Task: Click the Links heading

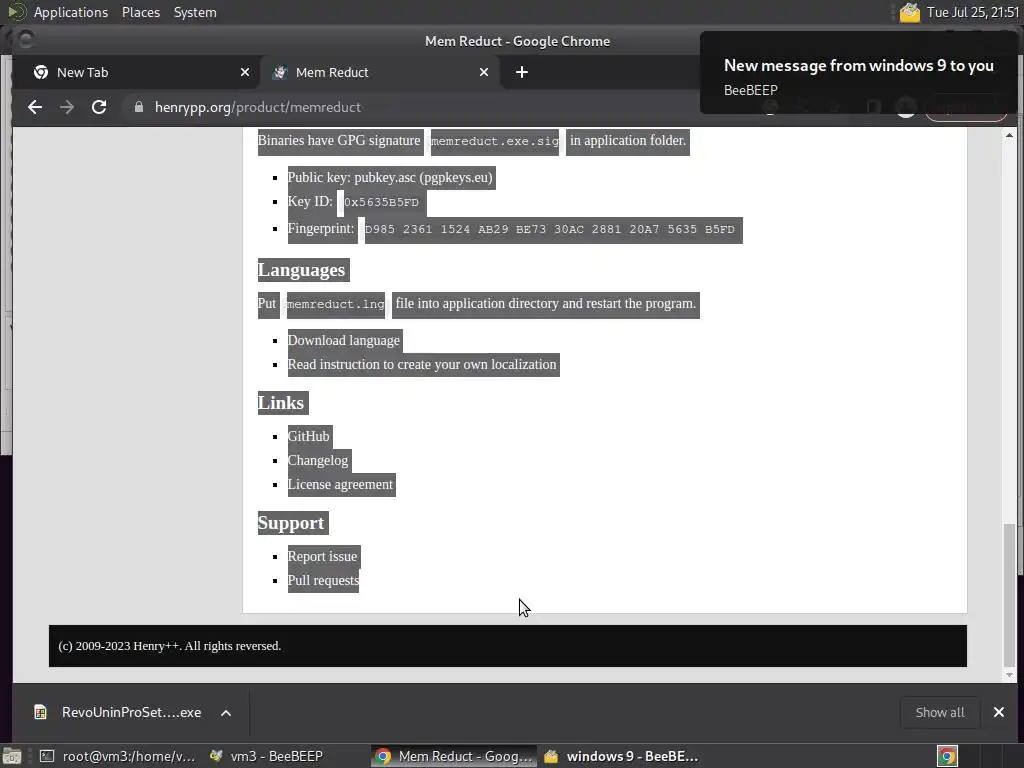Action: tap(281, 403)
